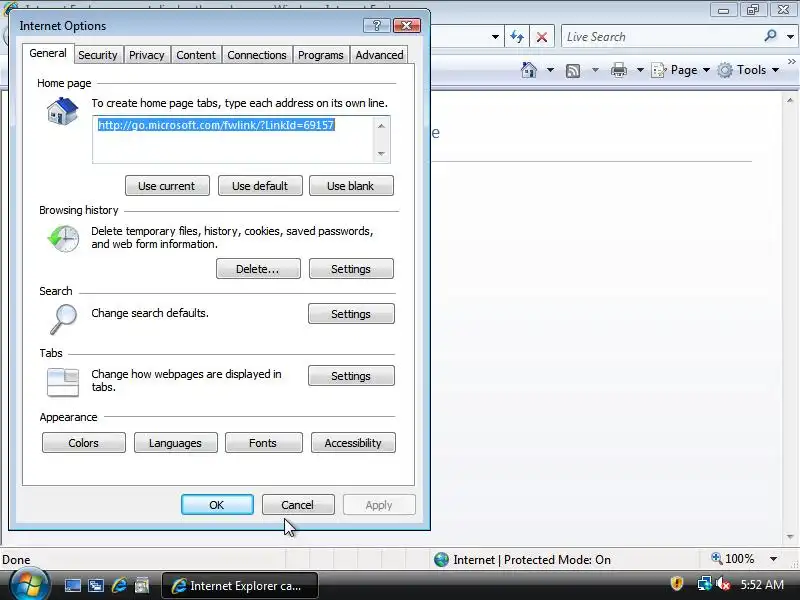Image resolution: width=800 pixels, height=600 pixels.
Task: Click the Refresh icon in the browser address bar
Action: (517, 37)
